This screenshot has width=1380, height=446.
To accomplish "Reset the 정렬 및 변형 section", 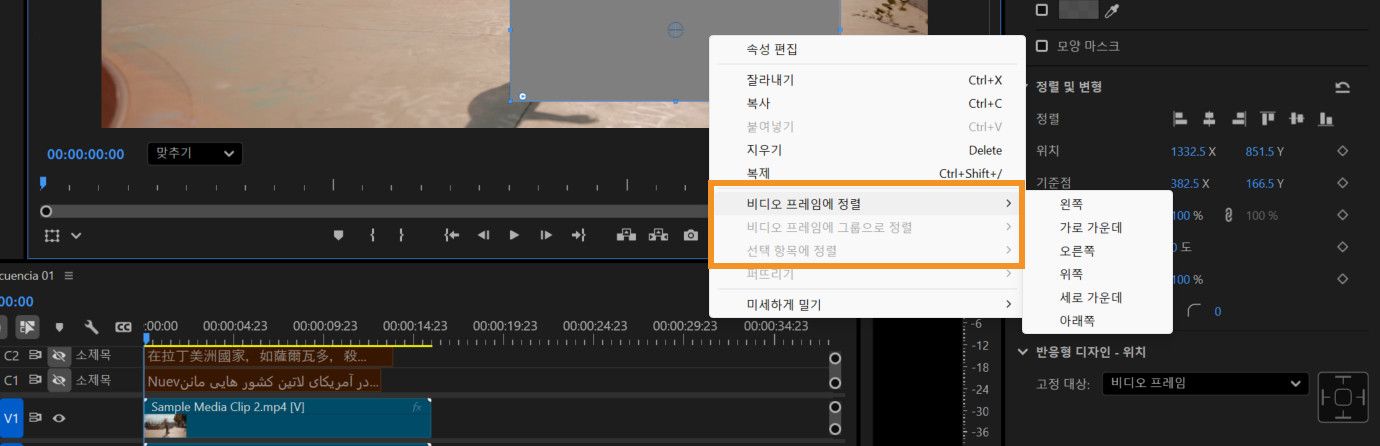I will pos(1342,87).
